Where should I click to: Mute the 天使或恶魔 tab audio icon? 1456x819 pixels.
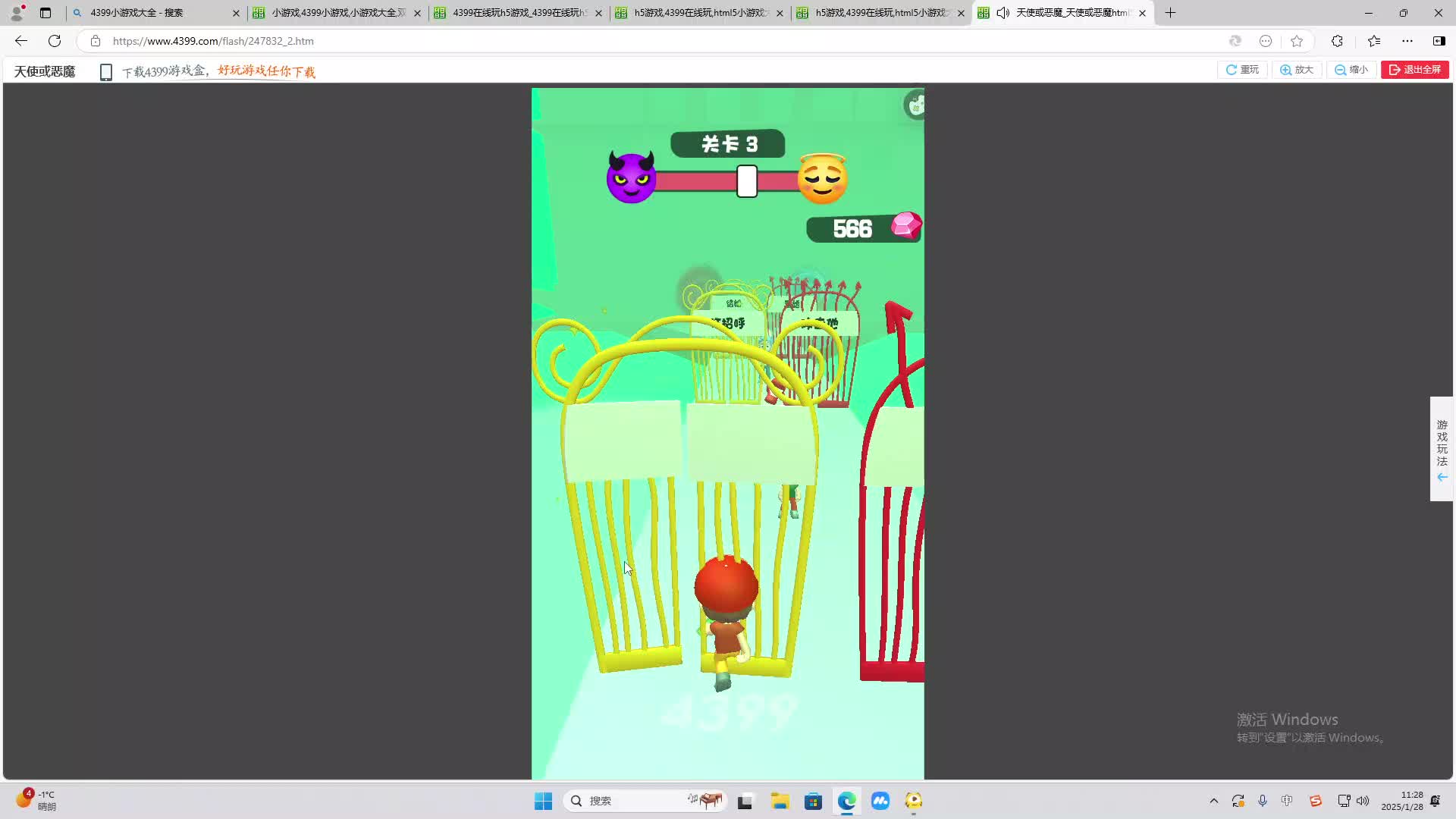pos(1003,13)
